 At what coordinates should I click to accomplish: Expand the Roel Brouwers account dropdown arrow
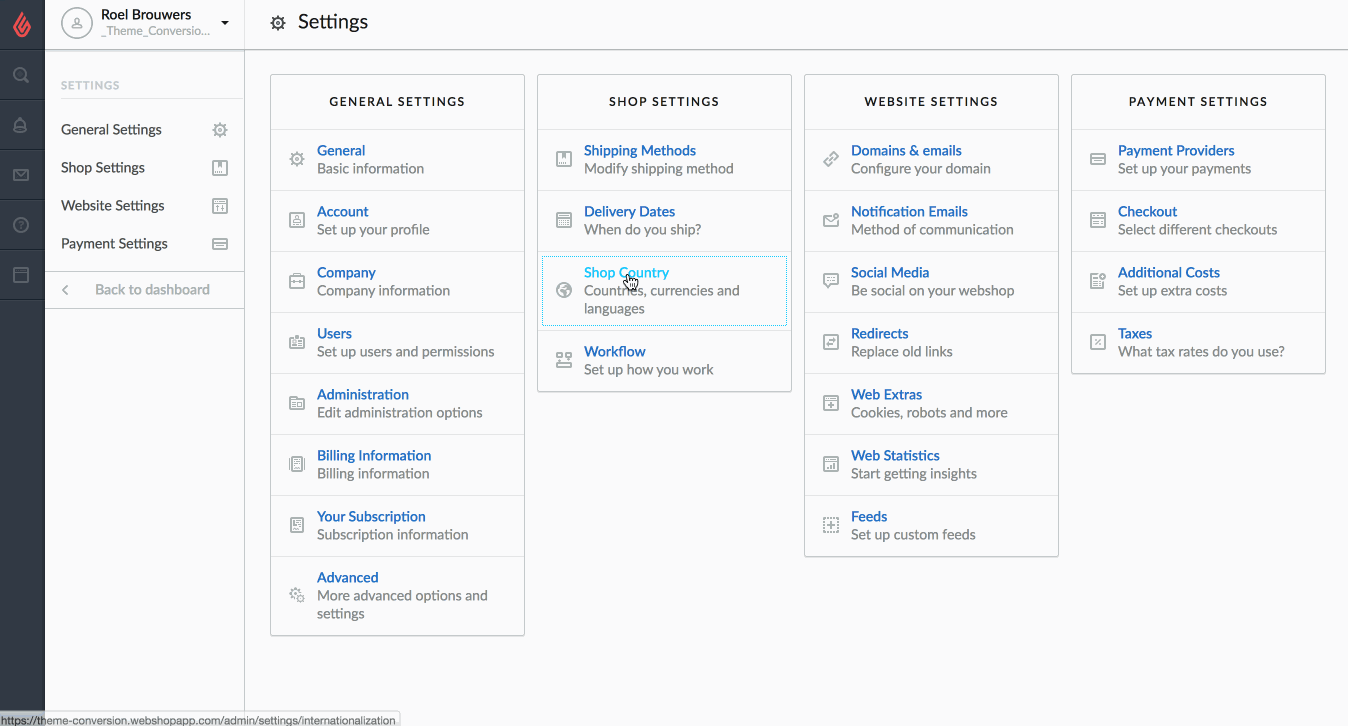(224, 23)
